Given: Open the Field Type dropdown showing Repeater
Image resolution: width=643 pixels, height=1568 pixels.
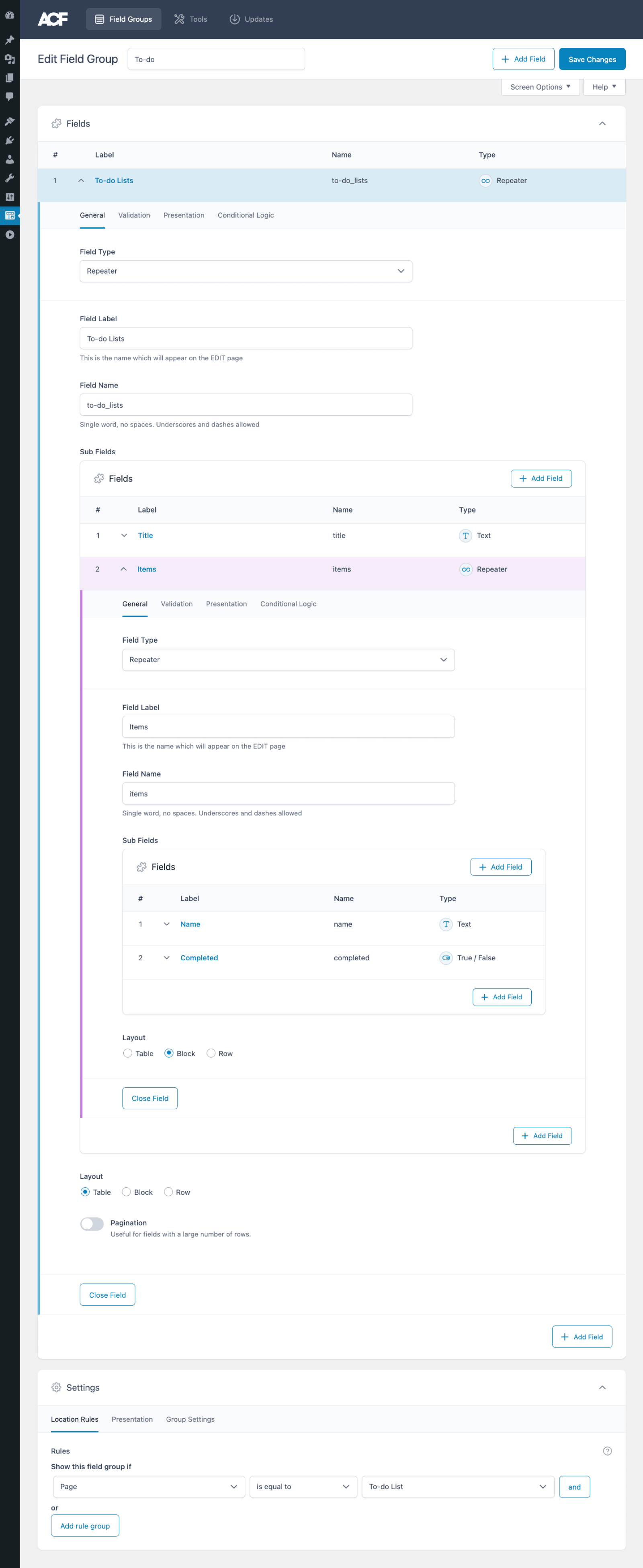Looking at the screenshot, I should [x=246, y=271].
